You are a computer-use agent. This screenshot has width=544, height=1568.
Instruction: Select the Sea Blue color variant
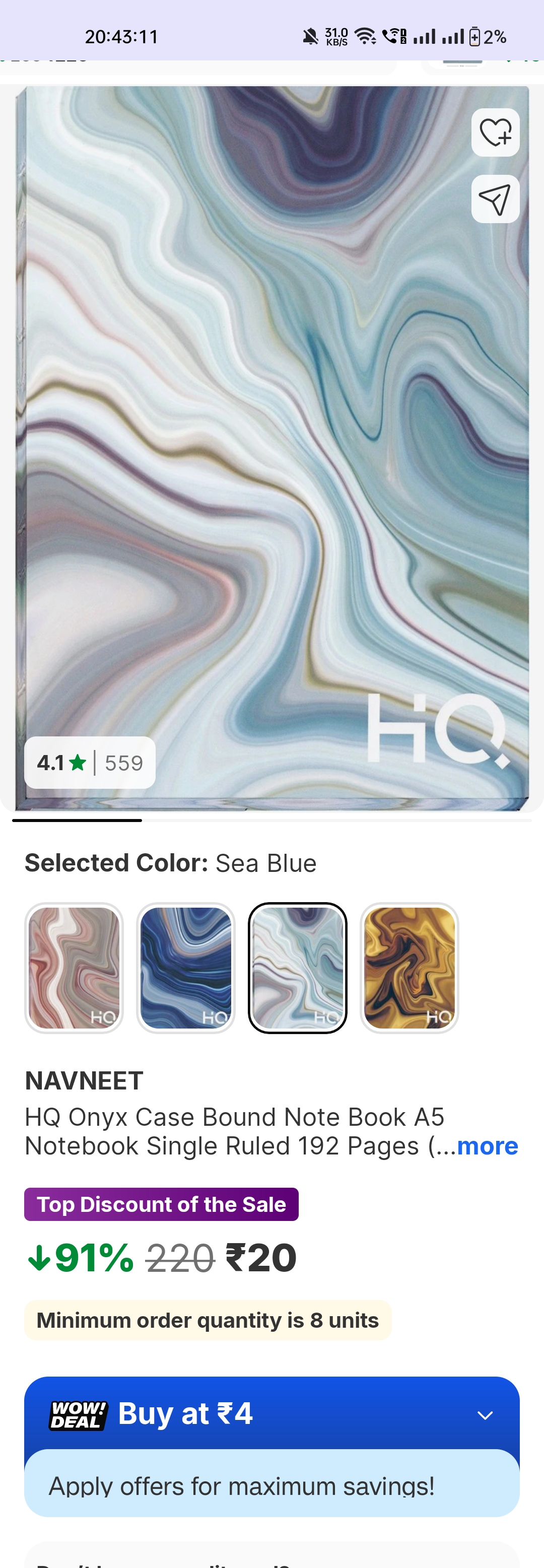coord(298,967)
